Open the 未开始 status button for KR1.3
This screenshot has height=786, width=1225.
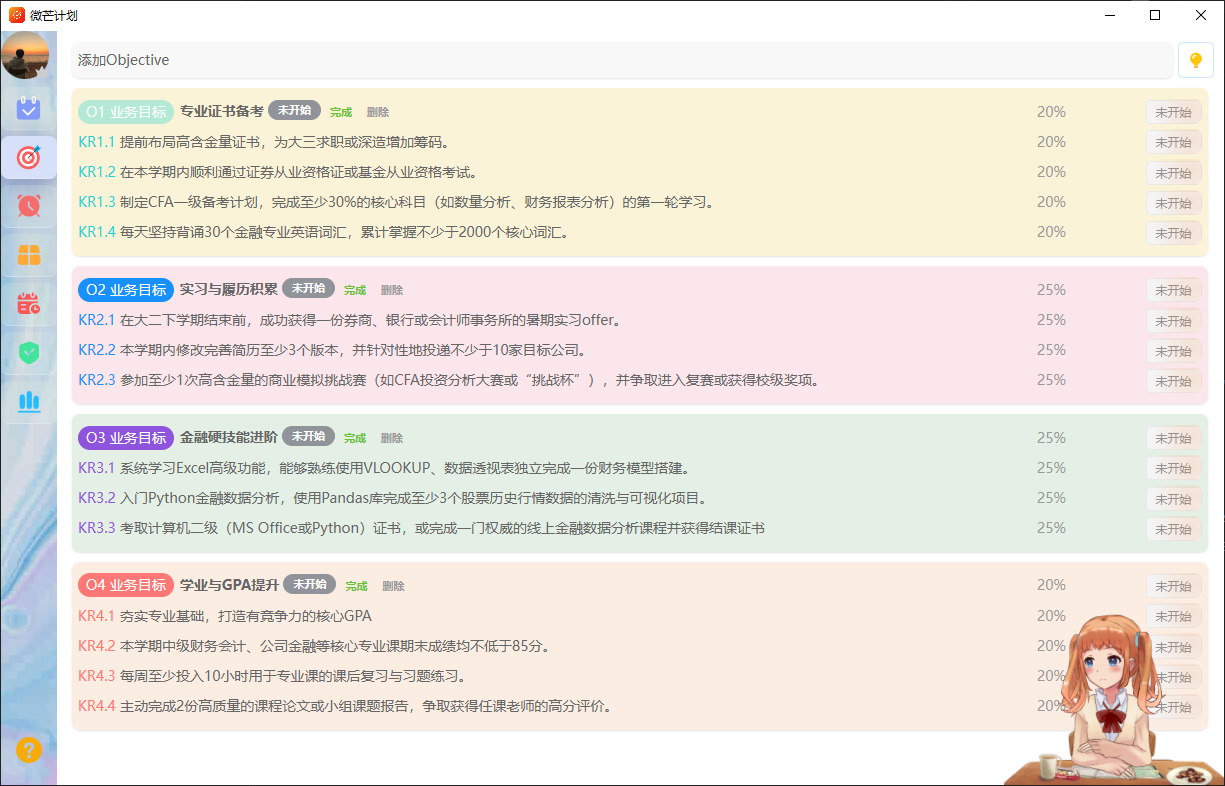(x=1173, y=203)
